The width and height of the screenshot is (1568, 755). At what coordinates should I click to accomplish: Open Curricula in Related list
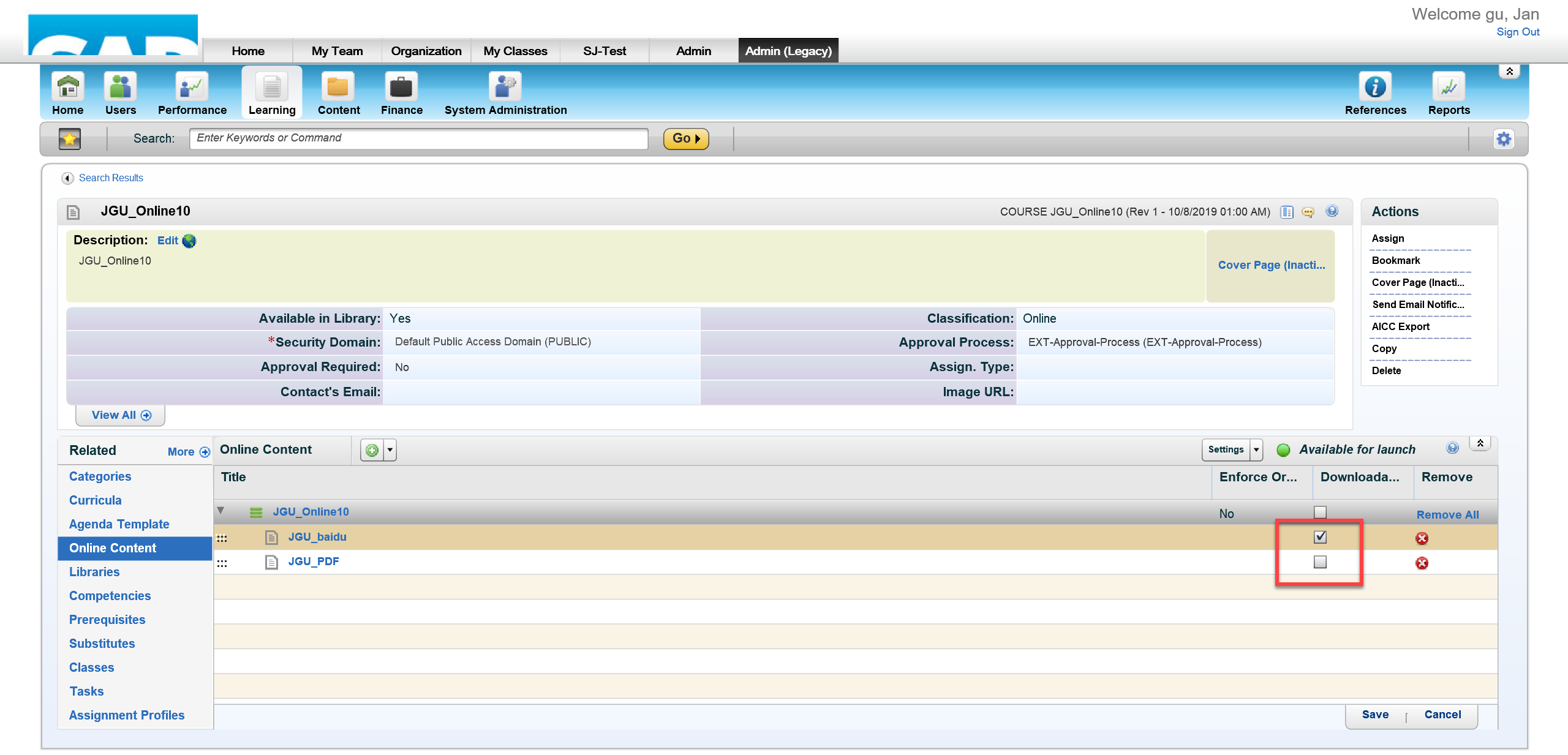[95, 500]
